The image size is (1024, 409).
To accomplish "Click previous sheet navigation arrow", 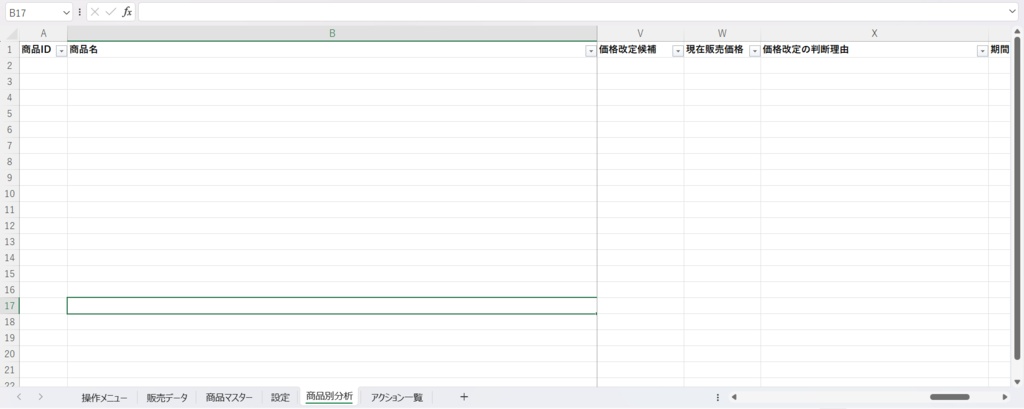I will pyautogui.click(x=20, y=397).
